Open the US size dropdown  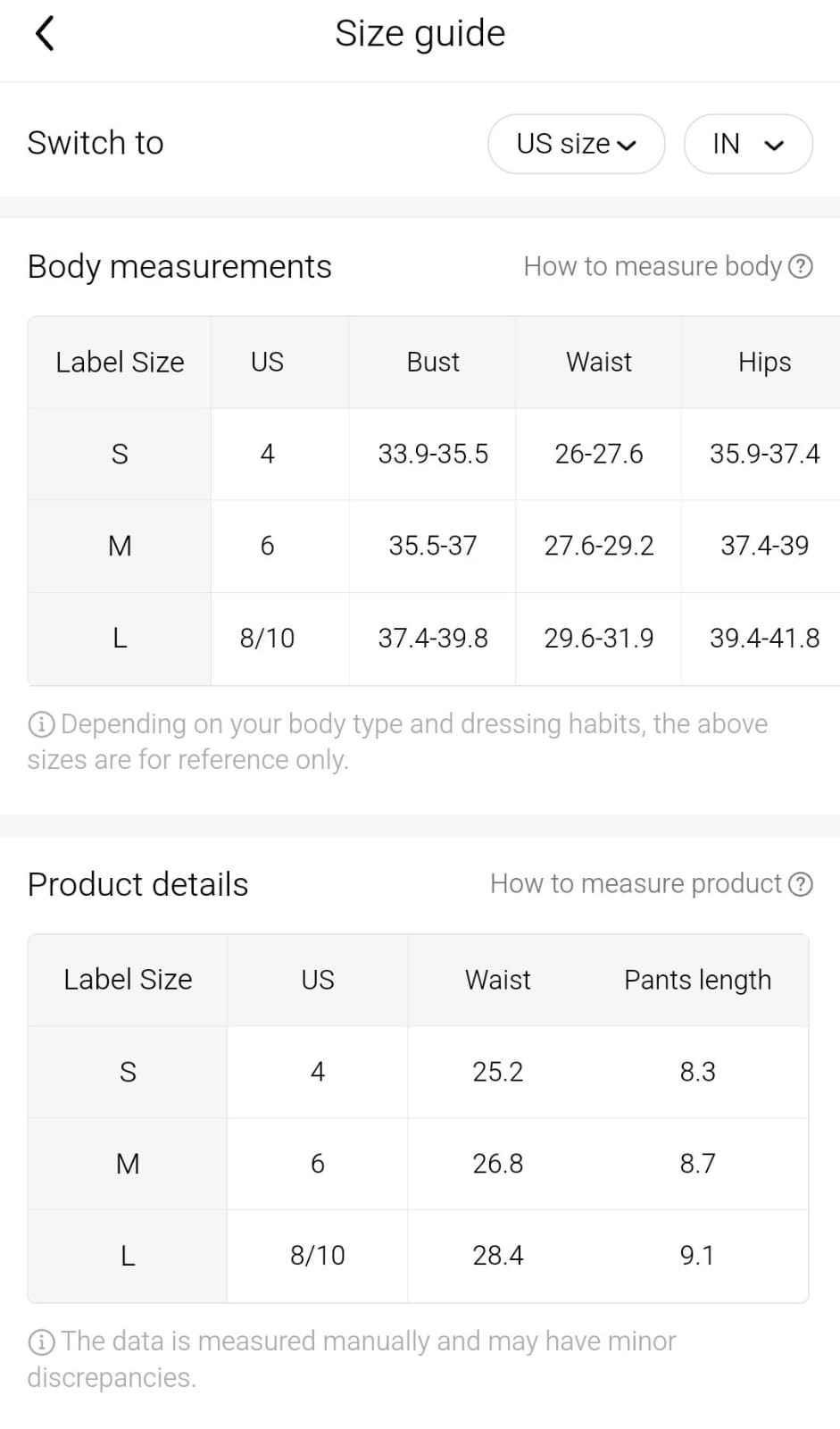576,144
